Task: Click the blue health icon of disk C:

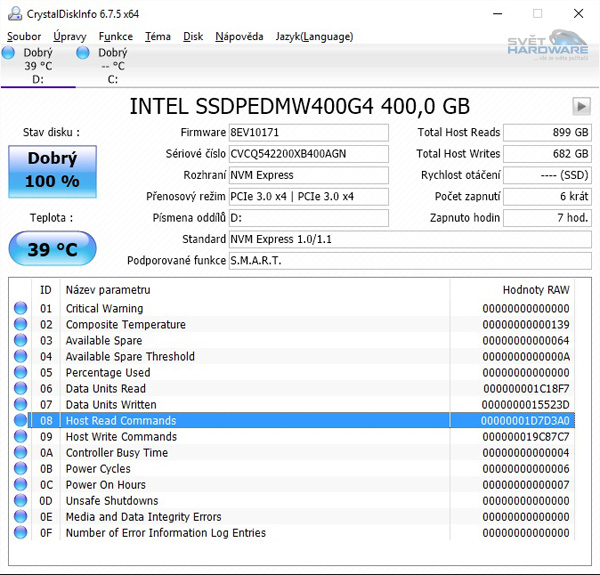Action: point(83,53)
